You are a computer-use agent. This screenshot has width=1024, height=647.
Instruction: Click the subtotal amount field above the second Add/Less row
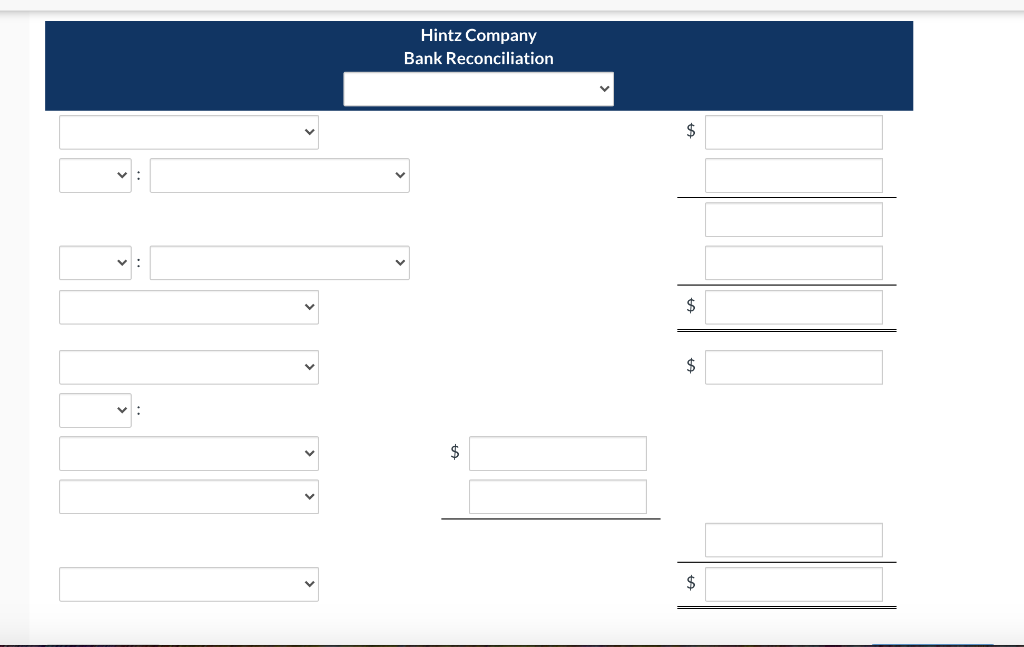[793, 219]
